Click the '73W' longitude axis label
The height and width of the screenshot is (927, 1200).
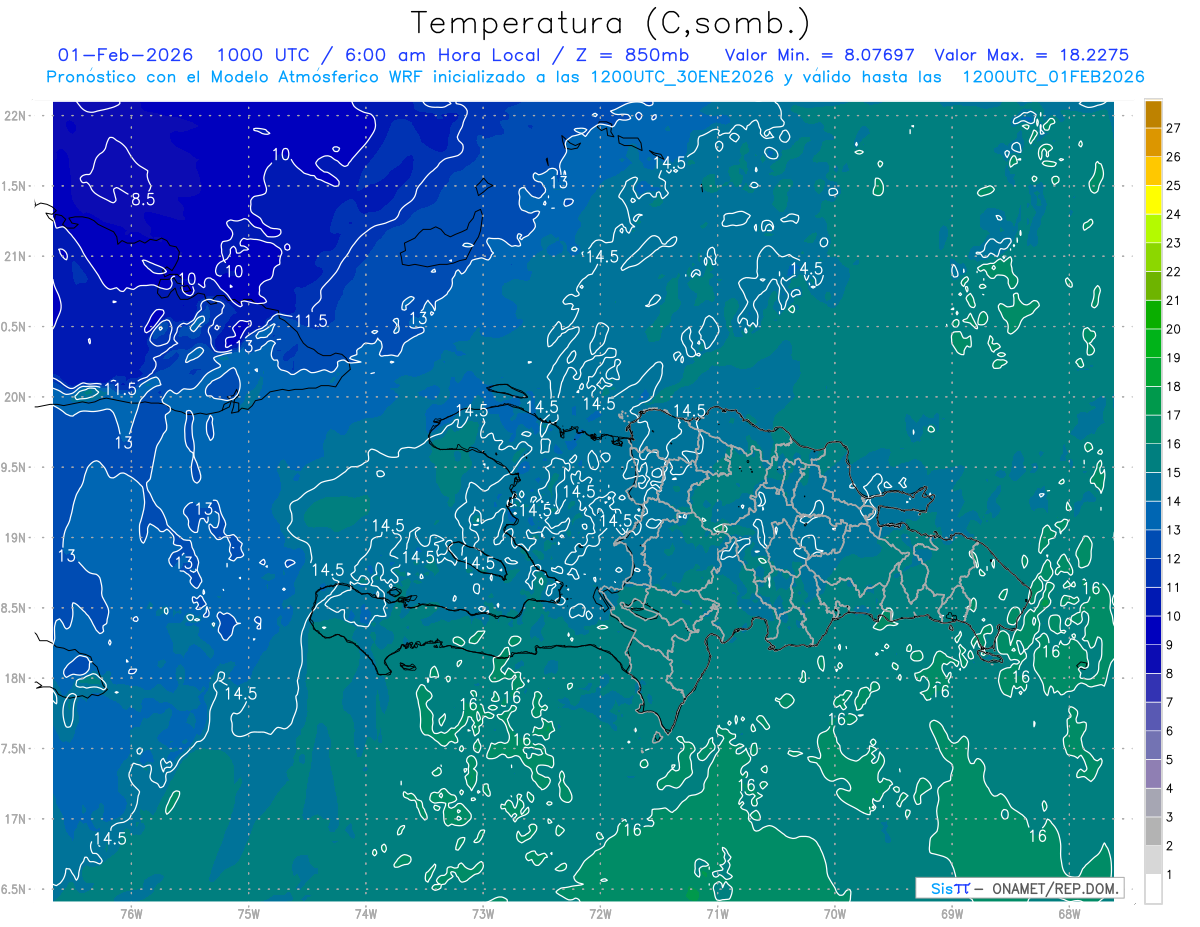tap(483, 913)
